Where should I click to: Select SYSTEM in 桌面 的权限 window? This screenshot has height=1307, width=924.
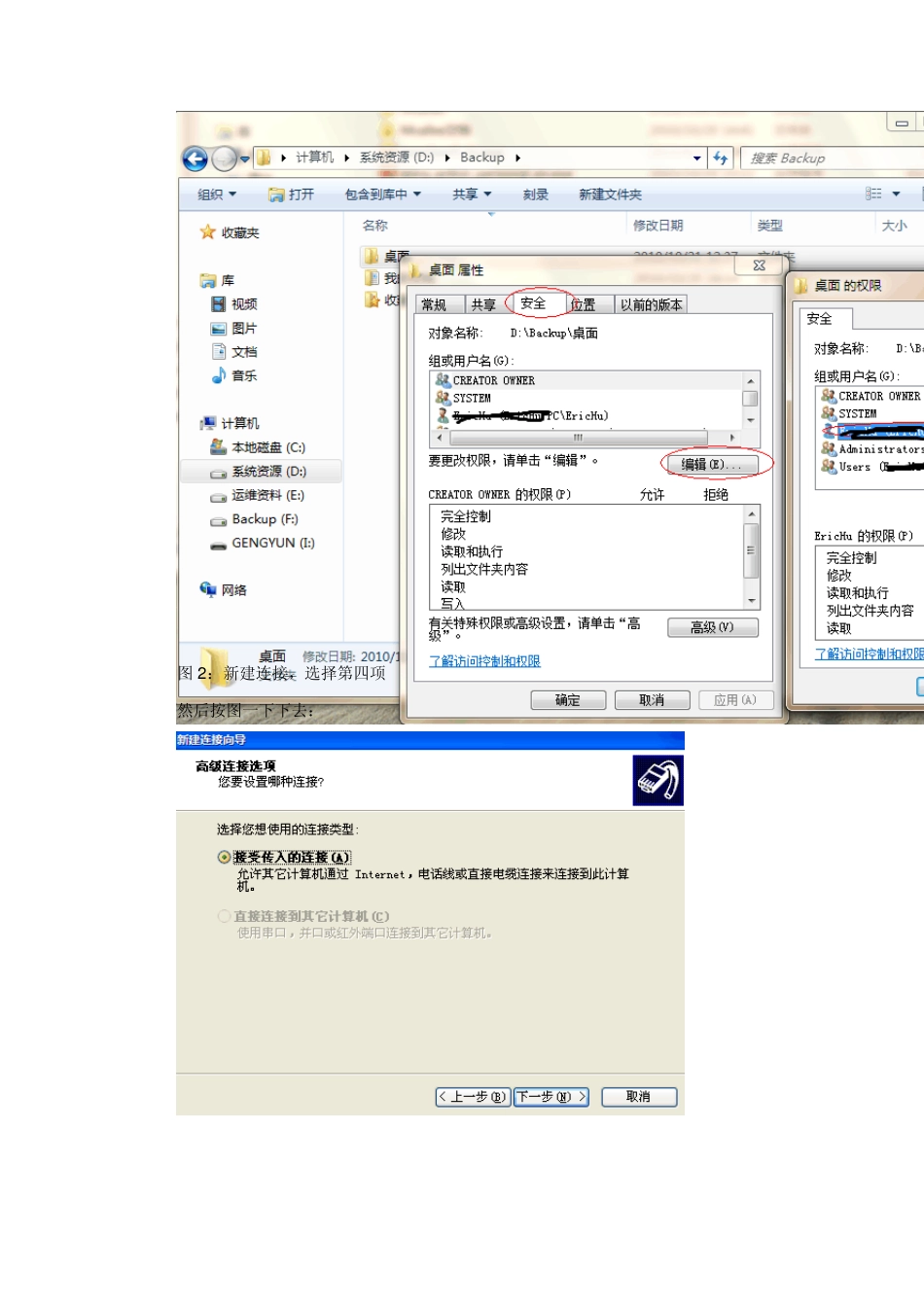(849, 413)
